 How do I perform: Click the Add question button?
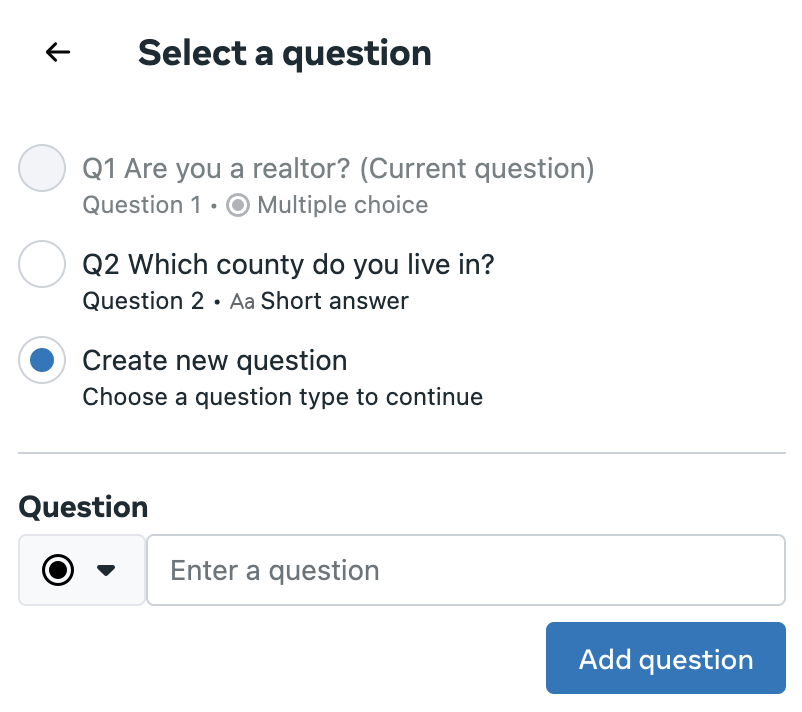(x=665, y=658)
